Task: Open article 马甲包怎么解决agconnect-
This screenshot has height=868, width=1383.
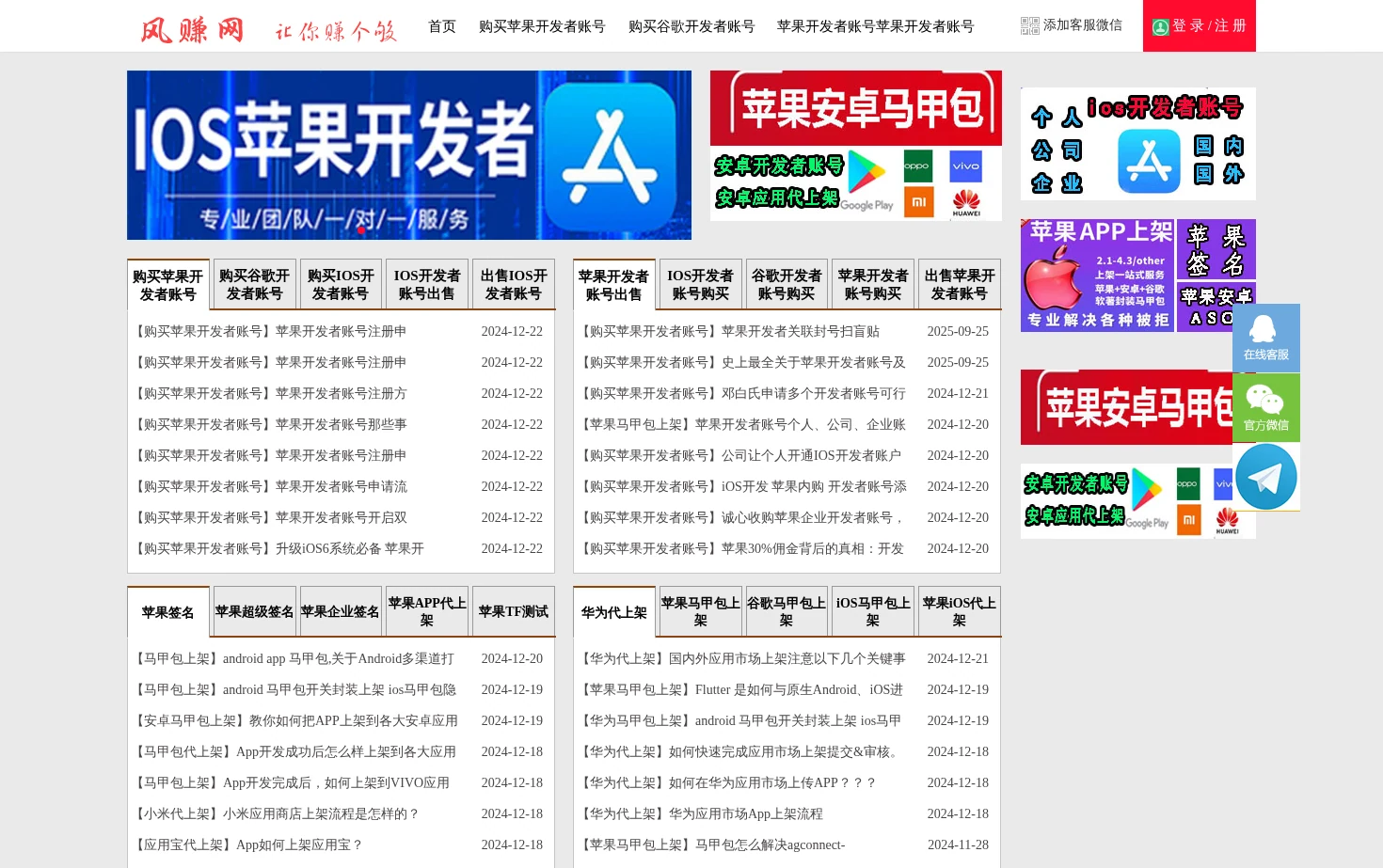Action: tap(770, 844)
